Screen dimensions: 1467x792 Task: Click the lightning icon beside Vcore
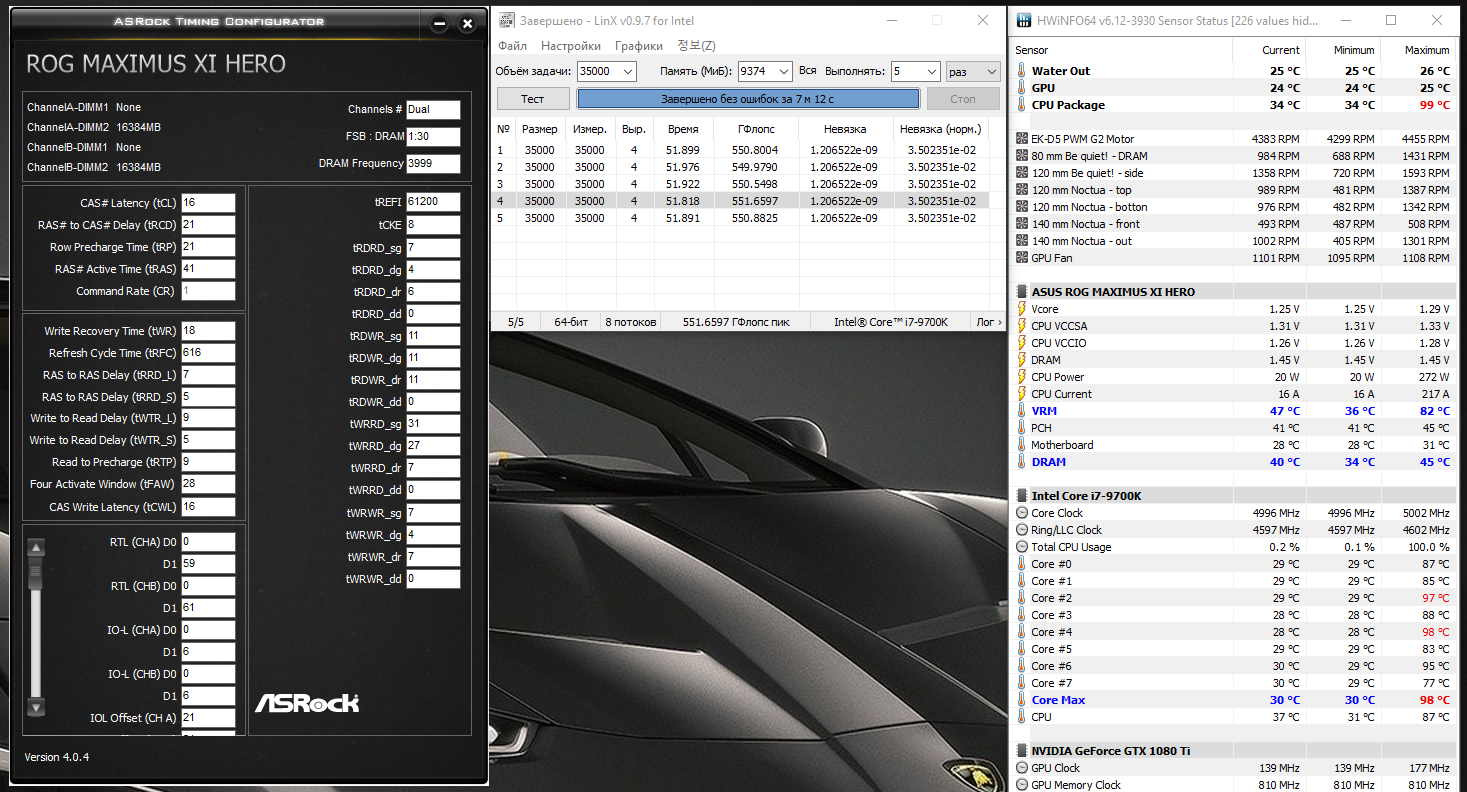(1021, 309)
